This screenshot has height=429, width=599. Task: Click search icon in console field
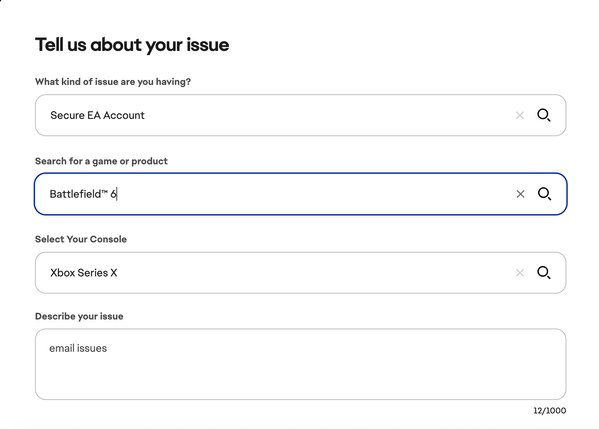tap(544, 272)
